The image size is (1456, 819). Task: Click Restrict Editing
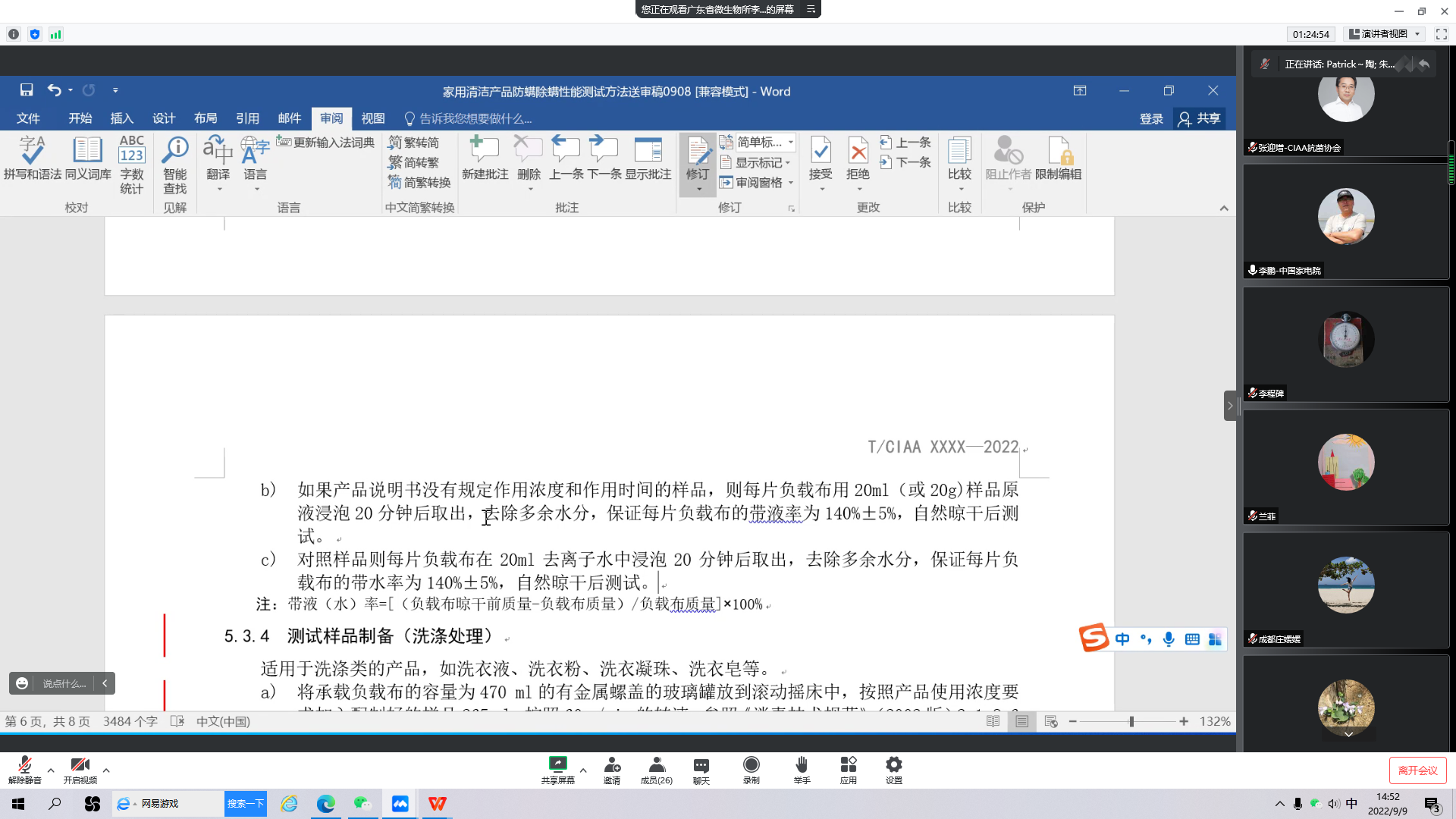(1059, 158)
